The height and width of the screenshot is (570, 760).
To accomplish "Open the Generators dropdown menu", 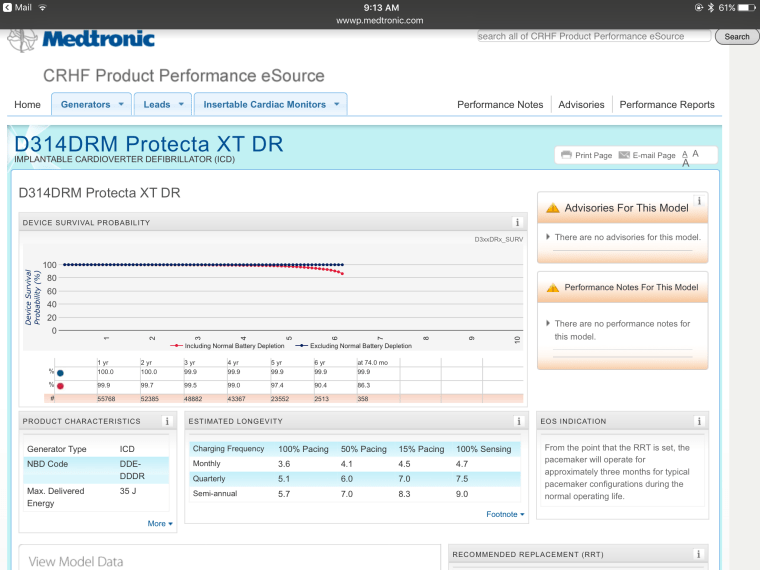I will click(92, 104).
